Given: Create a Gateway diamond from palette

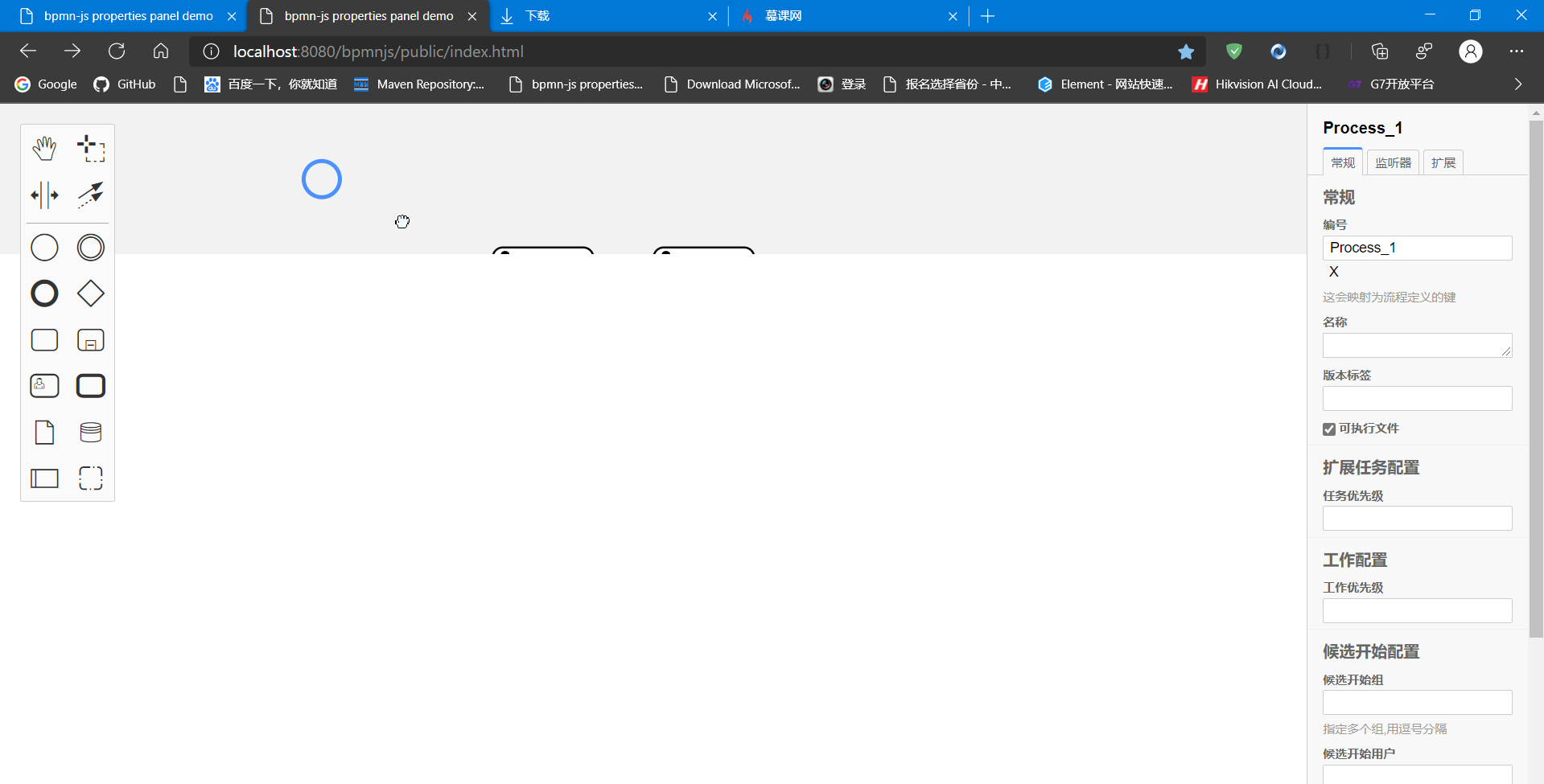Looking at the screenshot, I should tap(91, 293).
